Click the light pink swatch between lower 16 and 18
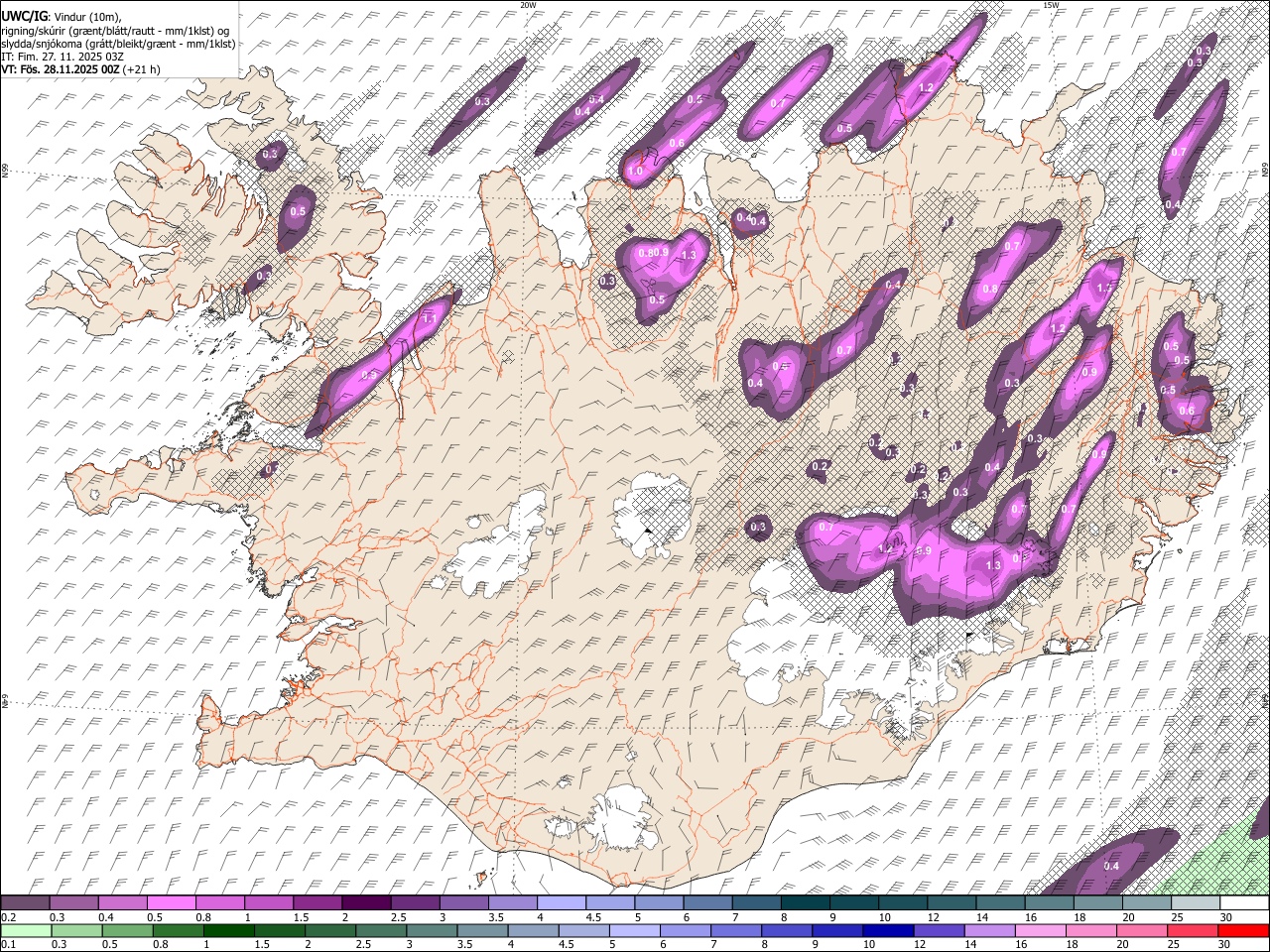The width and height of the screenshot is (1270, 952). (1041, 931)
